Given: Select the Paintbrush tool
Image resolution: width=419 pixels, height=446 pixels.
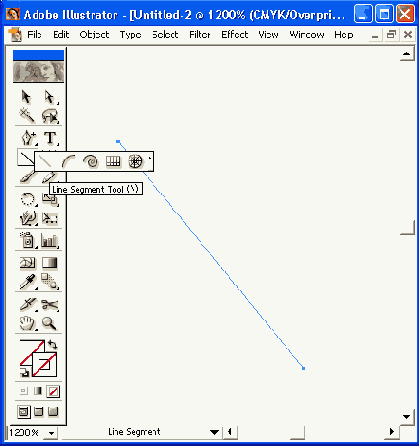Looking at the screenshot, I should [27, 177].
